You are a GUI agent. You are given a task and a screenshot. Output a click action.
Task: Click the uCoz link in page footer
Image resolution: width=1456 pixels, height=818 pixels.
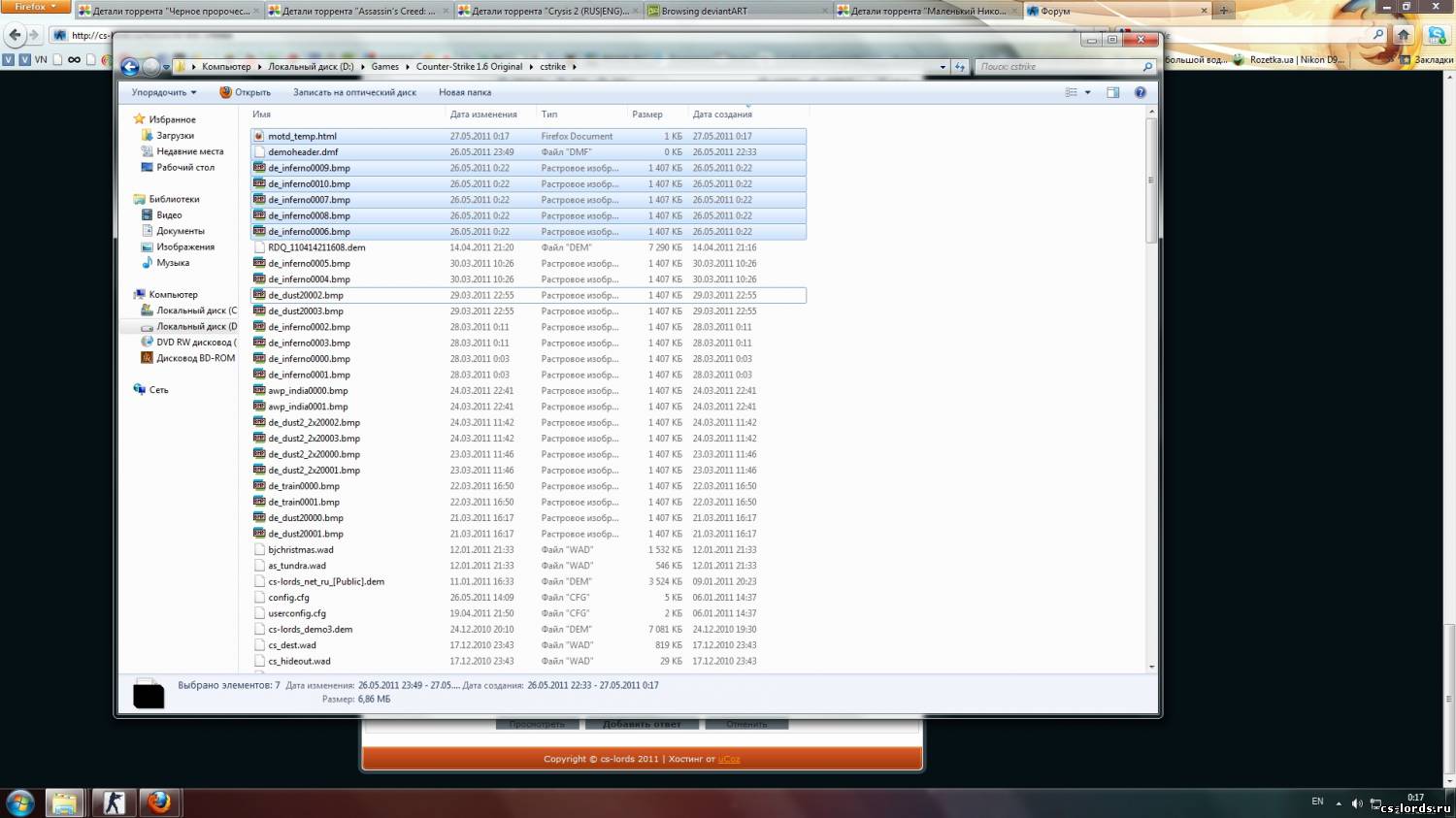click(x=729, y=759)
